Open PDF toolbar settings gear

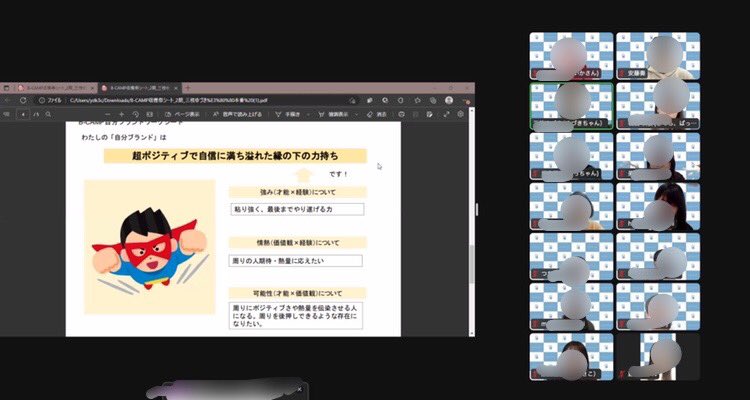(461, 114)
